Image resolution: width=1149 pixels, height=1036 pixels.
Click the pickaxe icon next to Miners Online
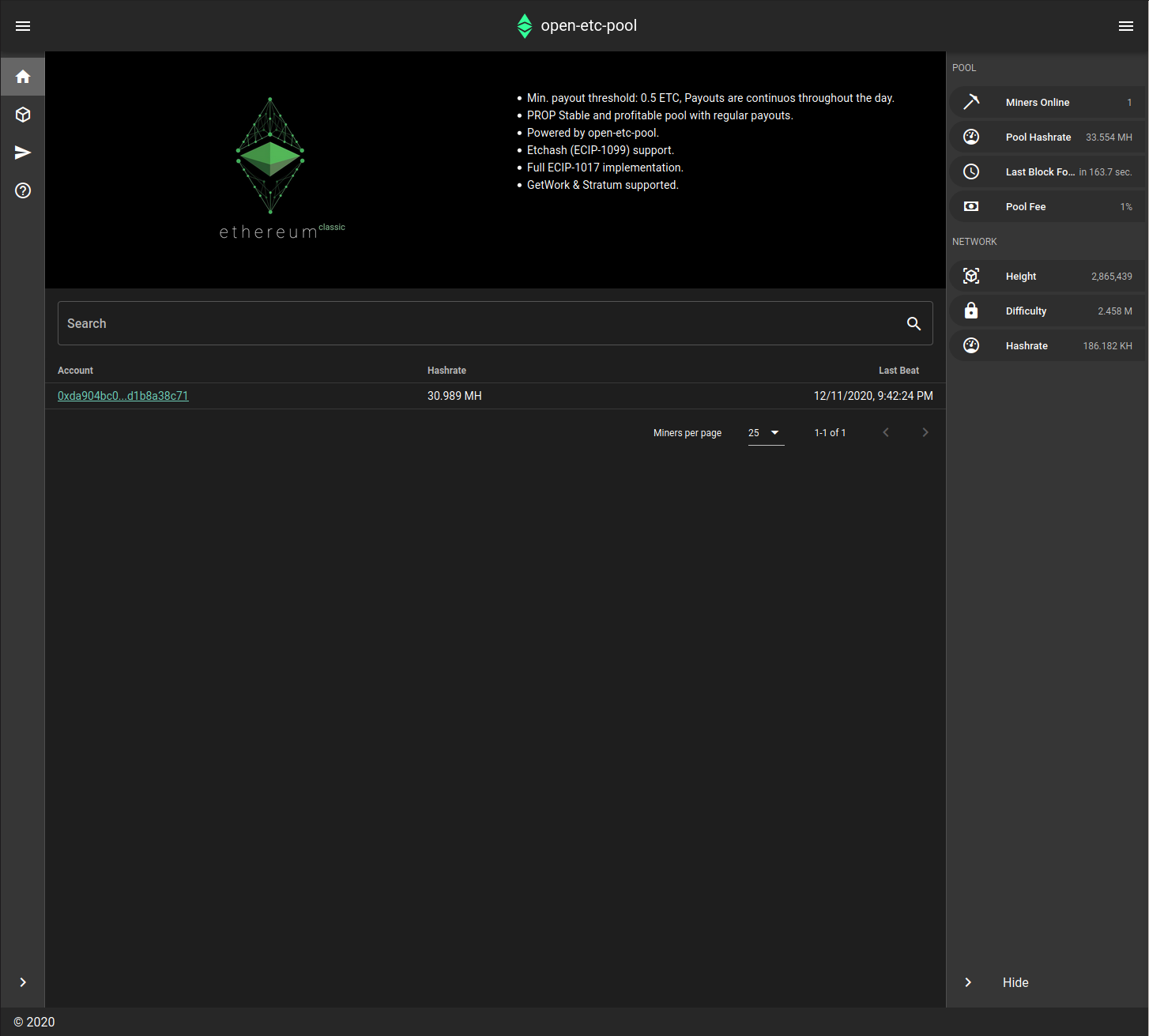(x=971, y=102)
